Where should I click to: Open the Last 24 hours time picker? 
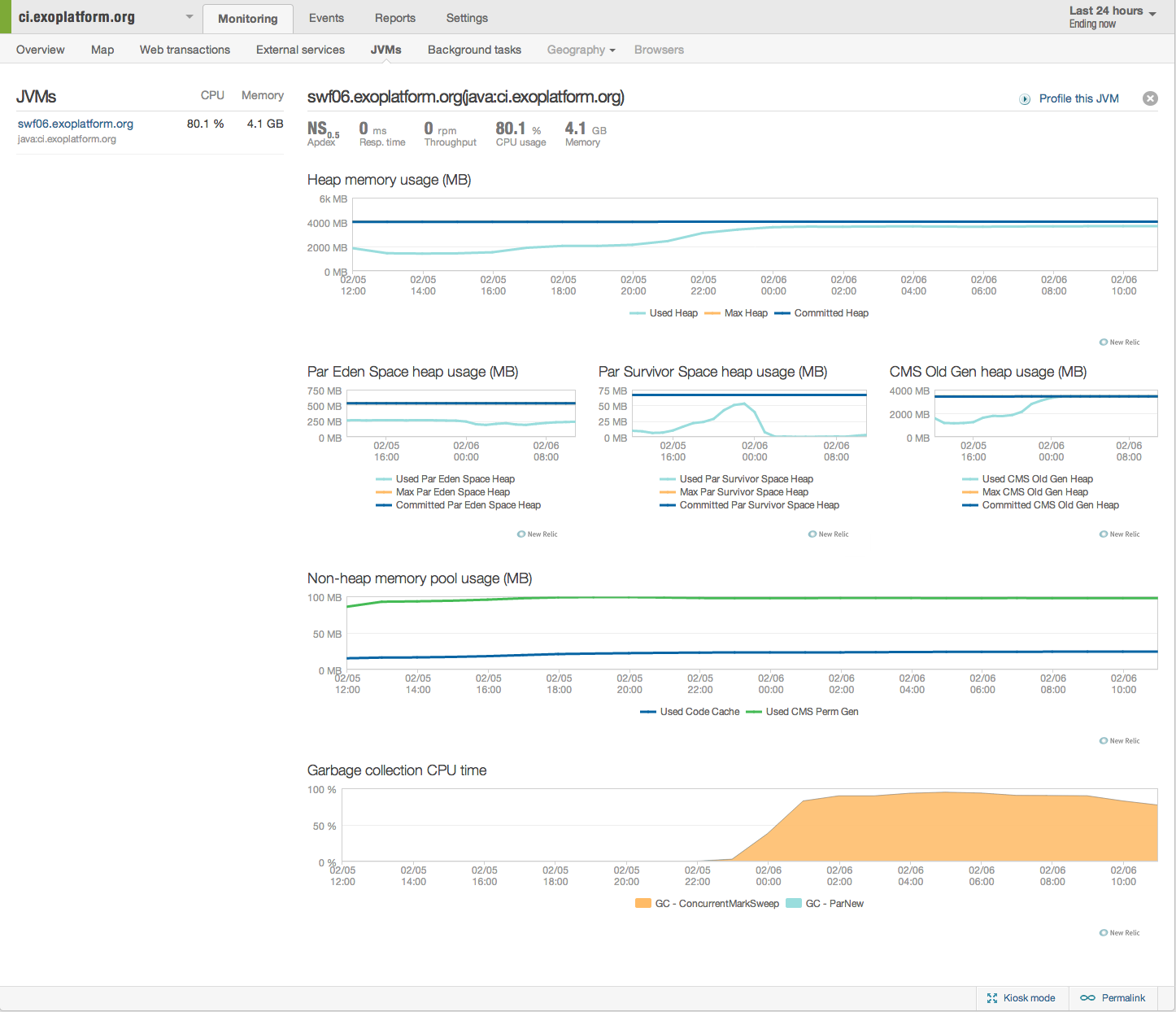[x=1112, y=16]
